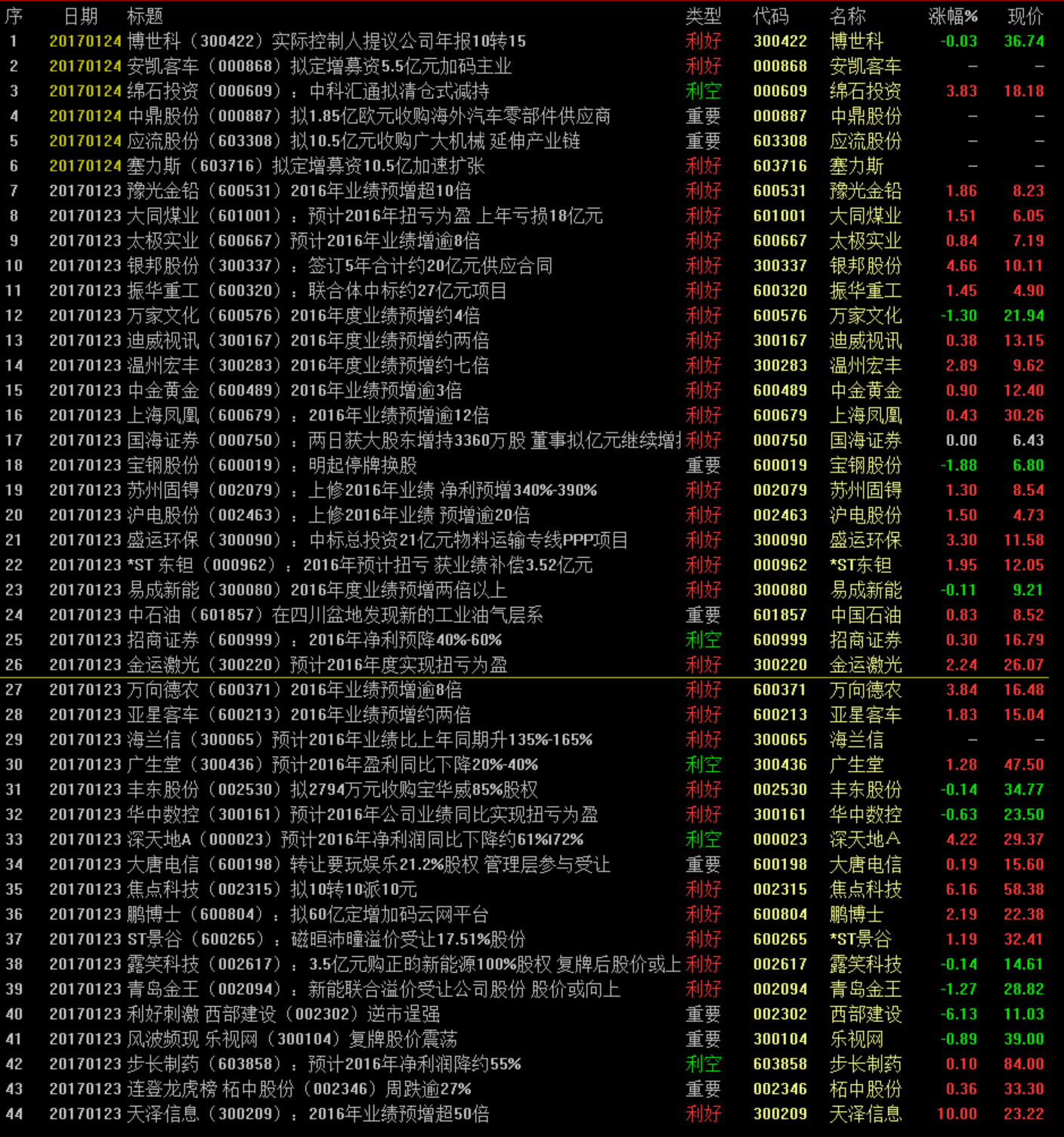This screenshot has height=1137, width=1064.
Task: Select stock name 海兰信
Action: click(x=856, y=739)
